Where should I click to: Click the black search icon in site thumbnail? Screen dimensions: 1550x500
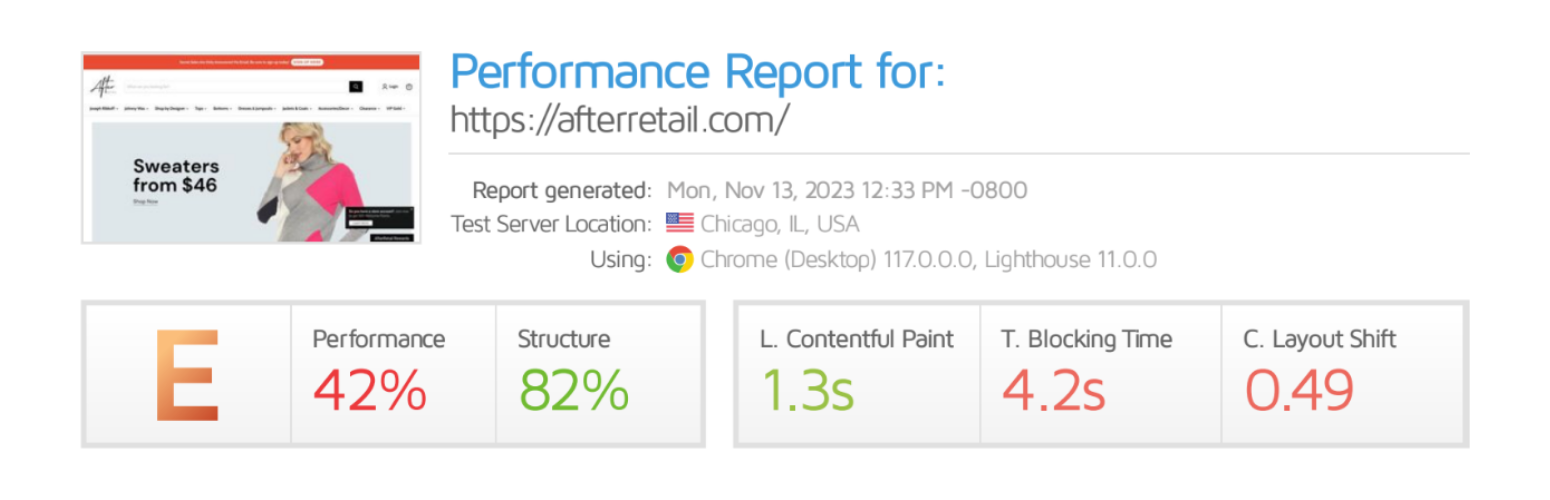pyautogui.click(x=355, y=86)
